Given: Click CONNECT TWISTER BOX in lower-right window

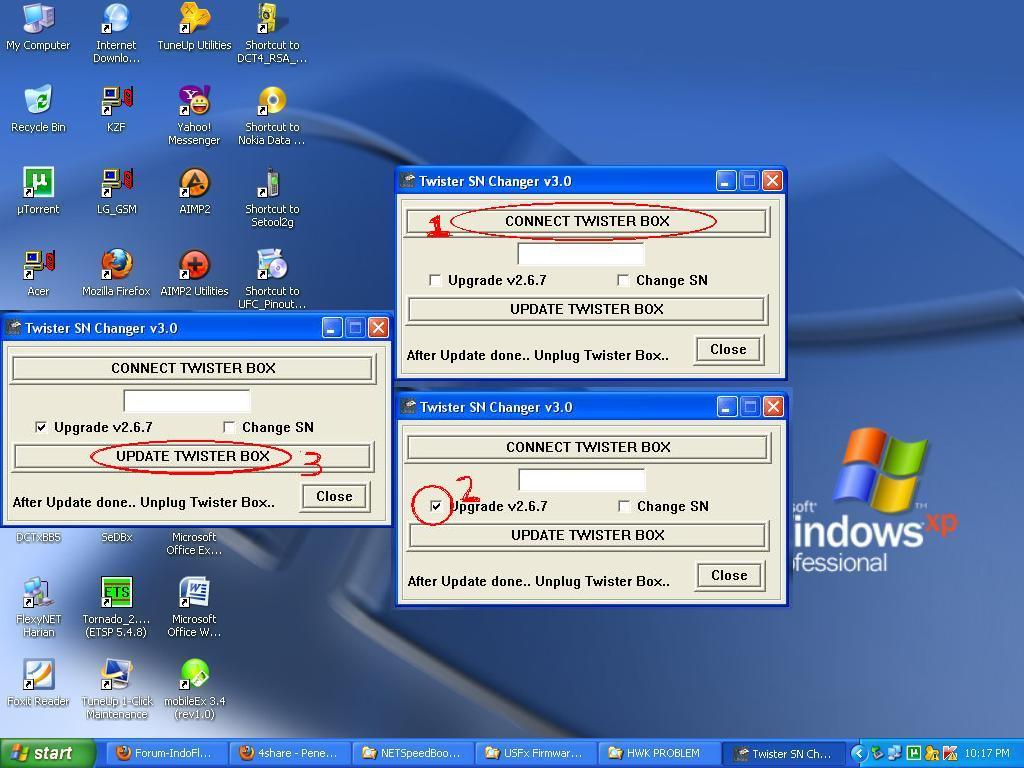Looking at the screenshot, I should [588, 447].
